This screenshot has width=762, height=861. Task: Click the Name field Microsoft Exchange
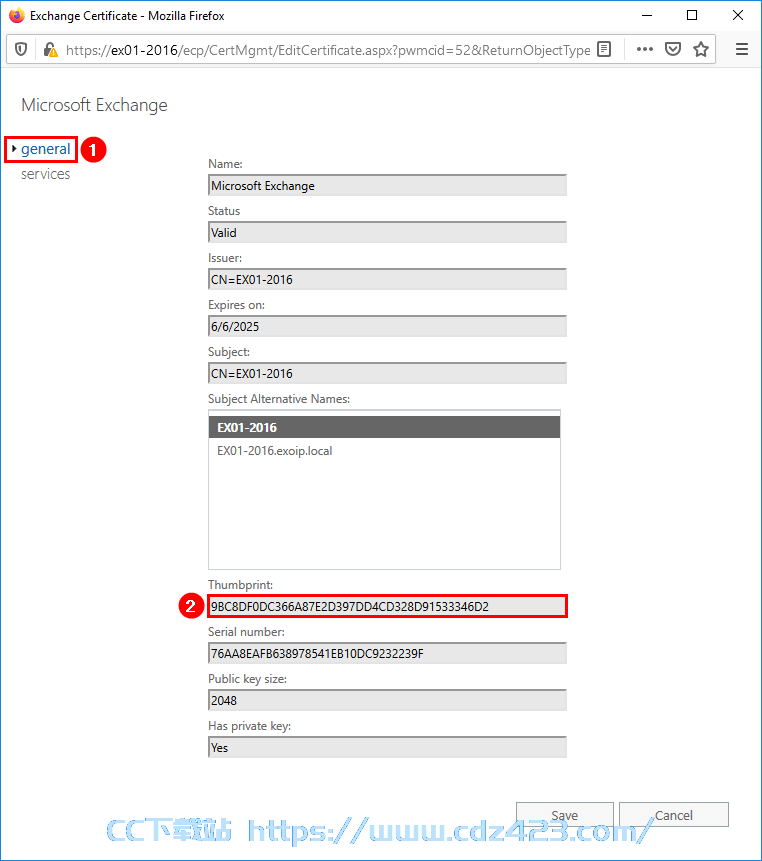pyautogui.click(x=387, y=186)
